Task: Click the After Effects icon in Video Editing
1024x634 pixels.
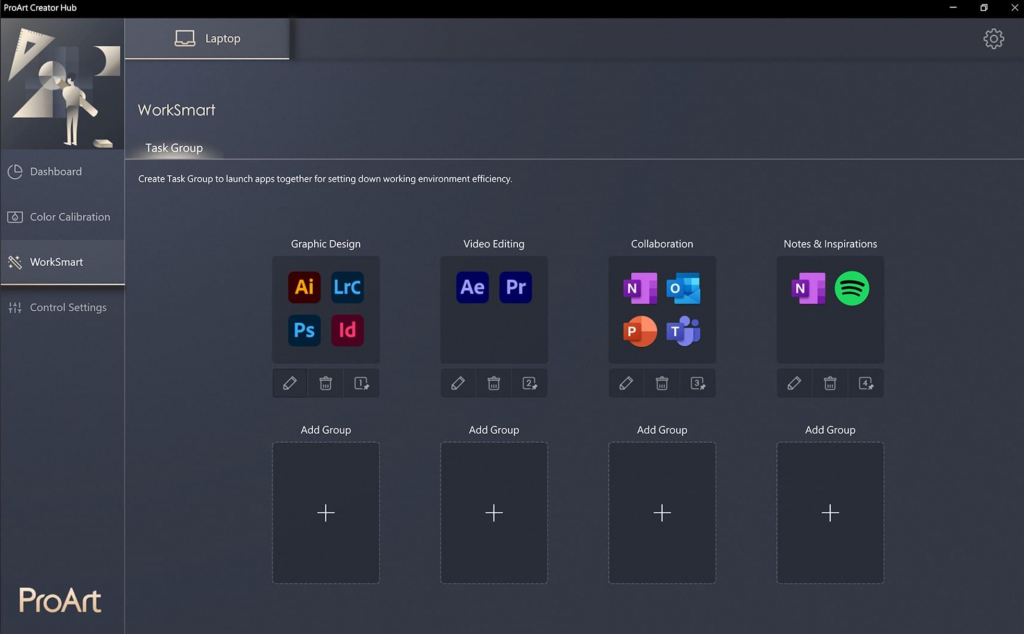Action: 472,287
